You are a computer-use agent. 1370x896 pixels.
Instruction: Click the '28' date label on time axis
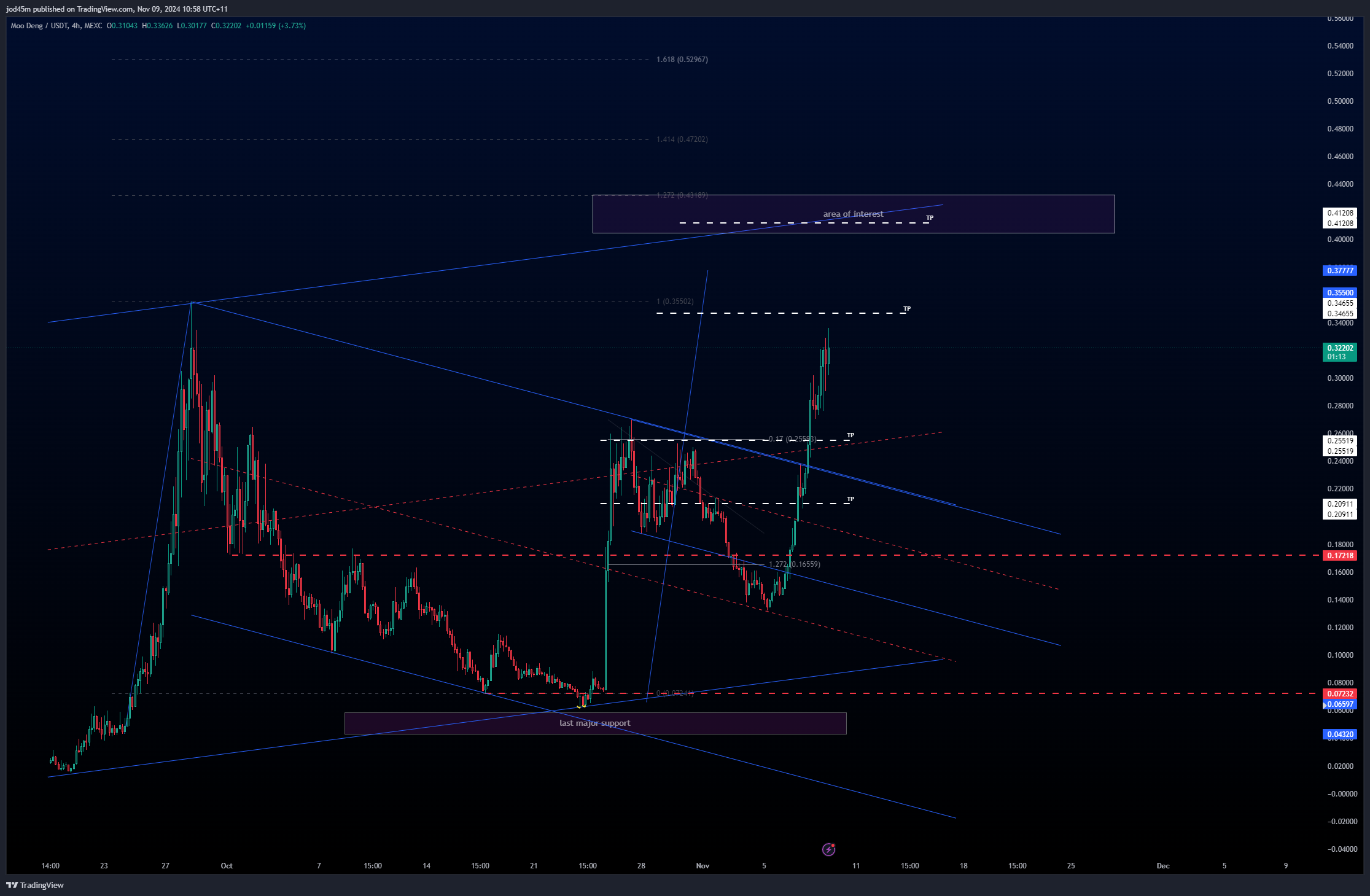[641, 866]
